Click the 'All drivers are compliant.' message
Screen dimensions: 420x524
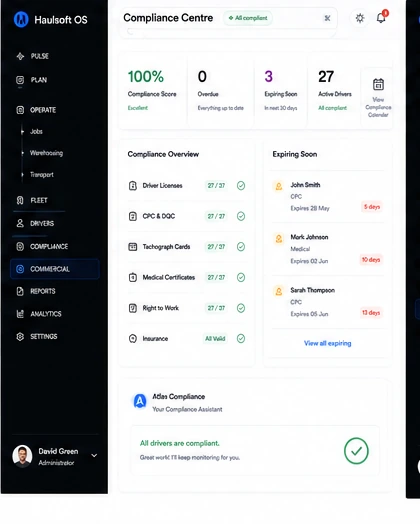[180, 443]
